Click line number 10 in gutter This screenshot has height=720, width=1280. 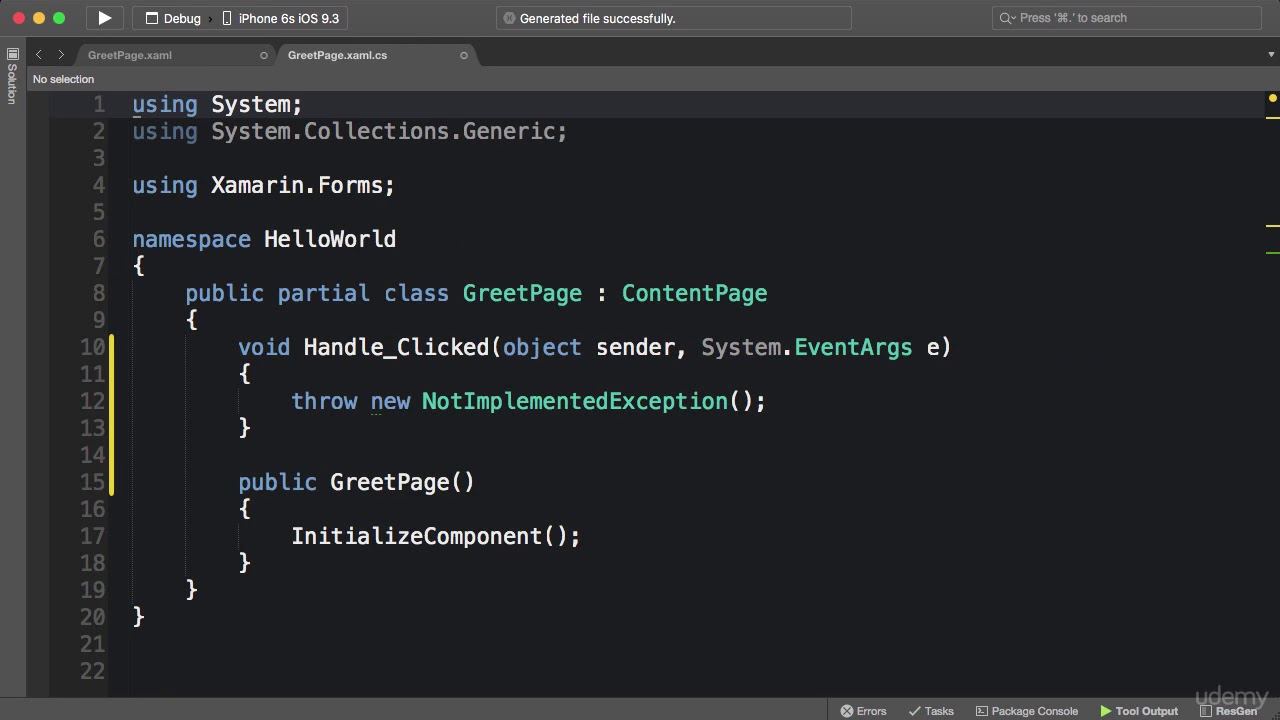93,347
